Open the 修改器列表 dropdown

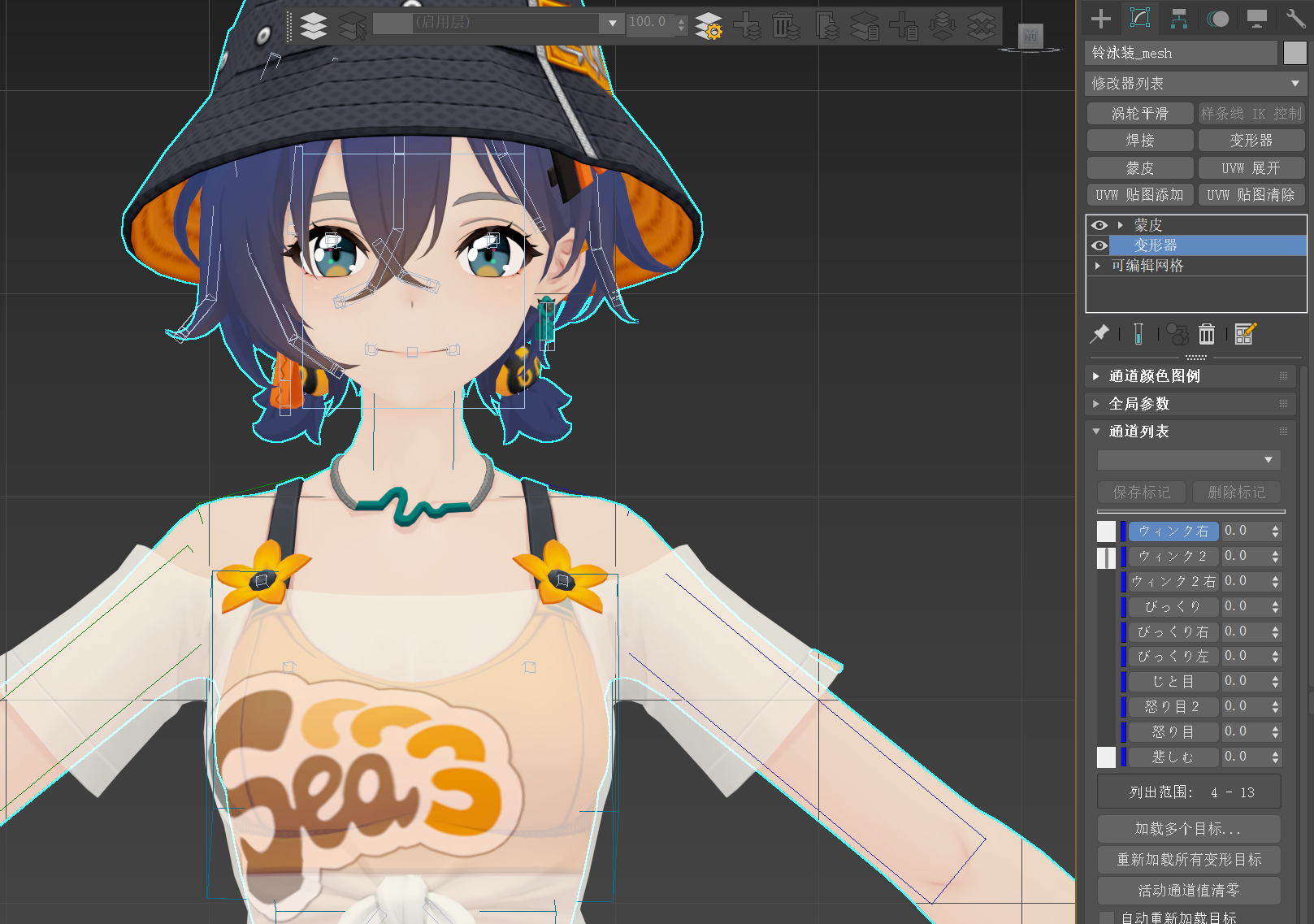coord(1195,84)
